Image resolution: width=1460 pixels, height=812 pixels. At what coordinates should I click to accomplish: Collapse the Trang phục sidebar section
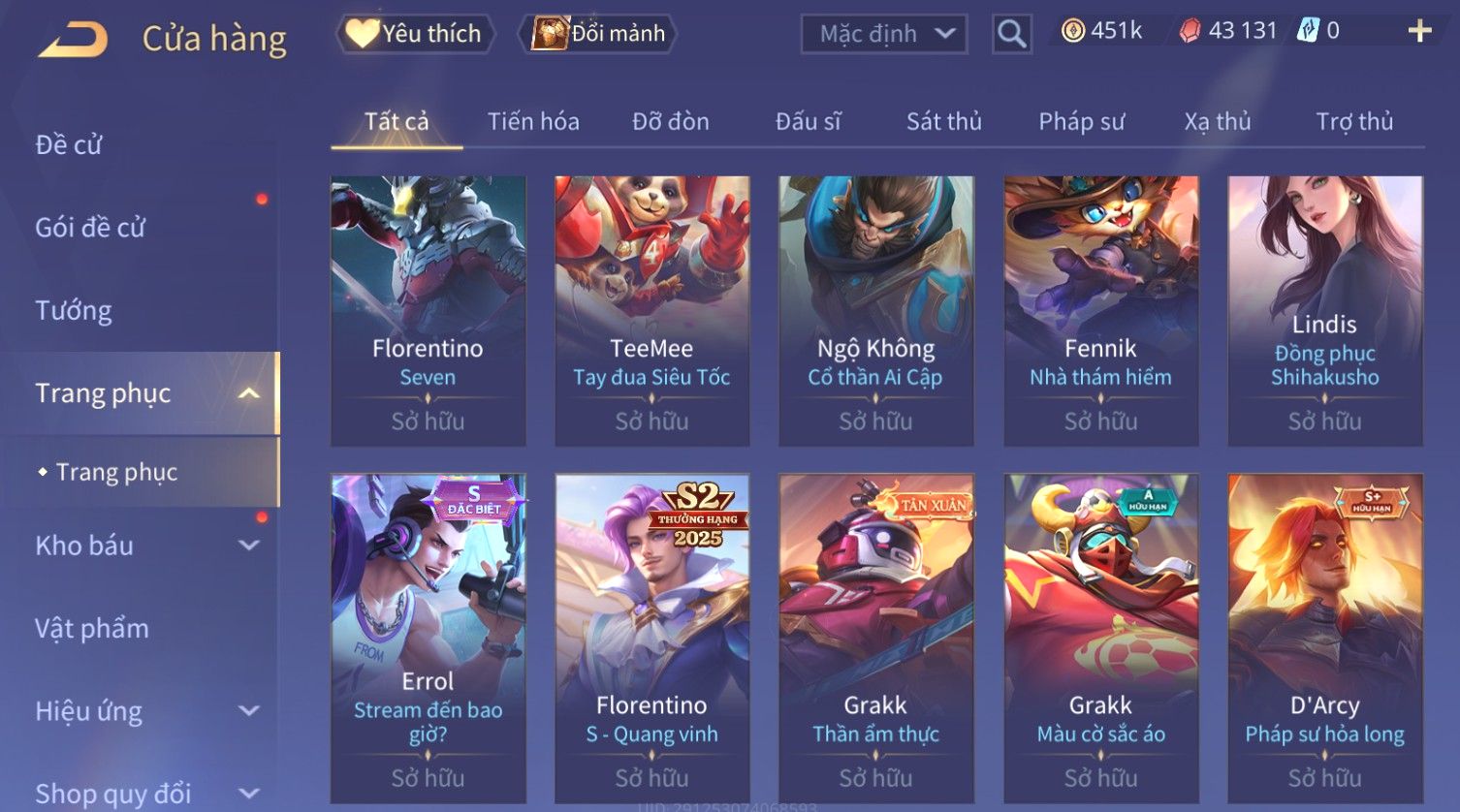249,393
